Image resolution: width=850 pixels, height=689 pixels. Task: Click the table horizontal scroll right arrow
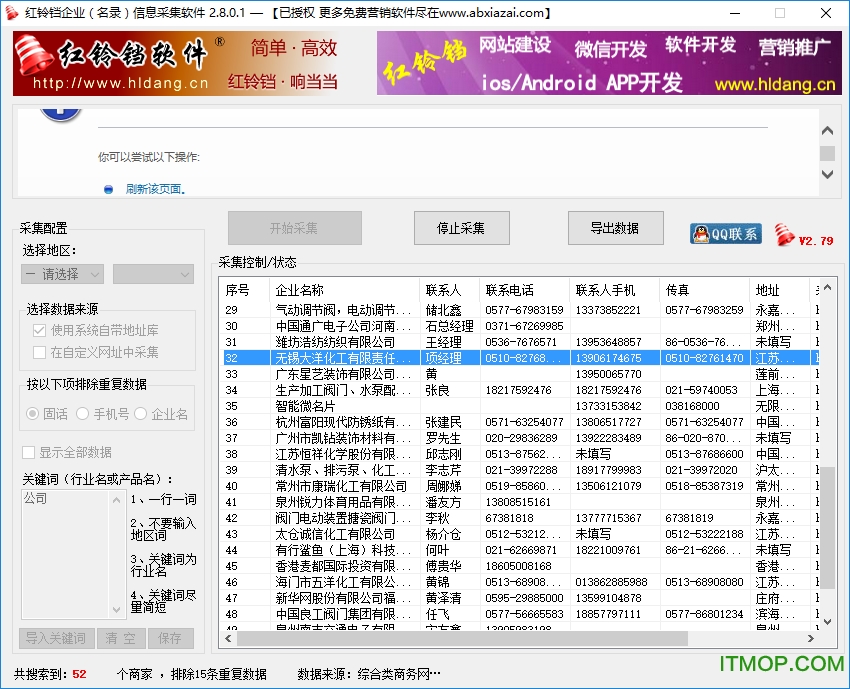[810, 639]
